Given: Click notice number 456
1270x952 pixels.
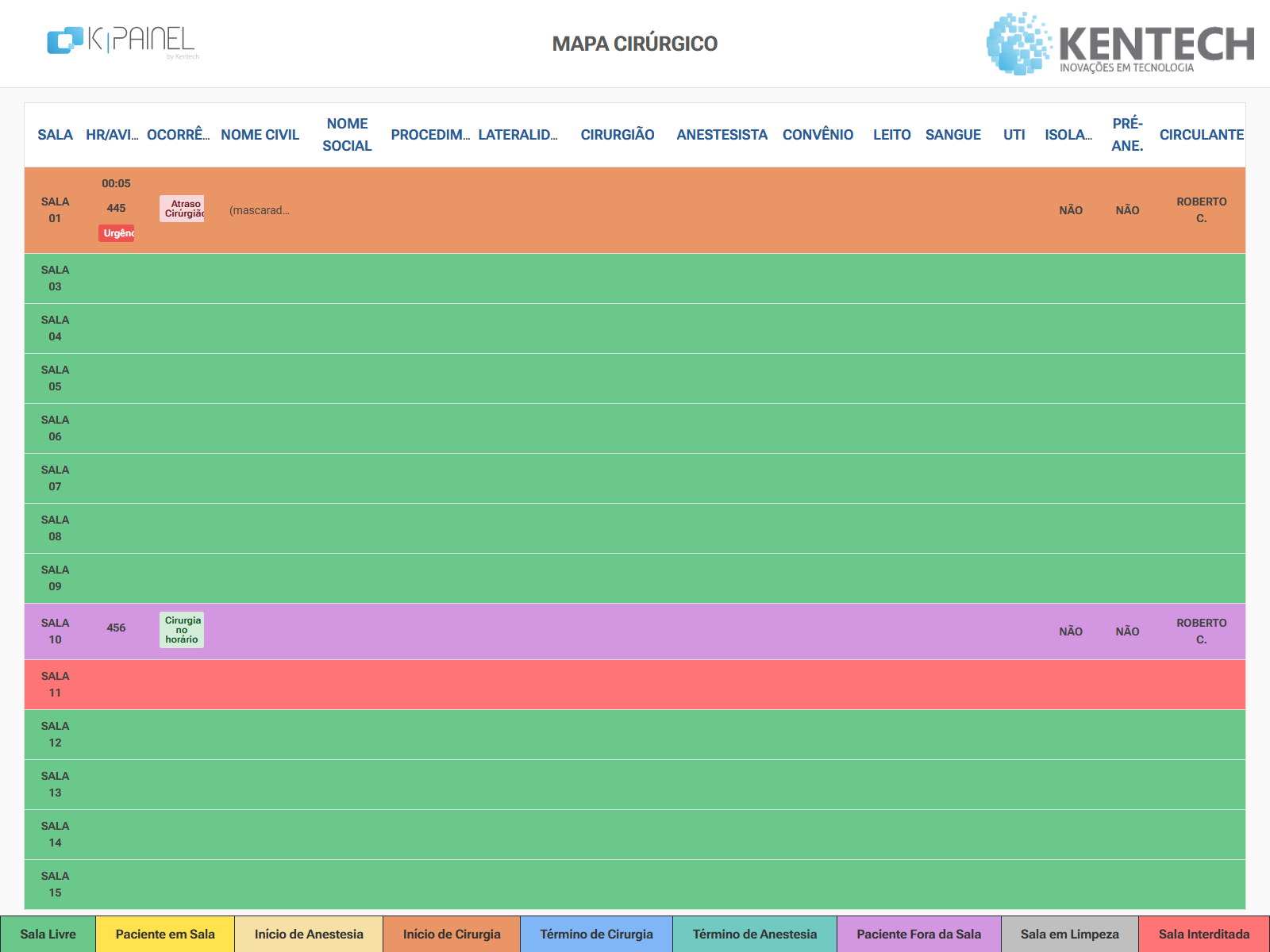Looking at the screenshot, I should tap(116, 628).
